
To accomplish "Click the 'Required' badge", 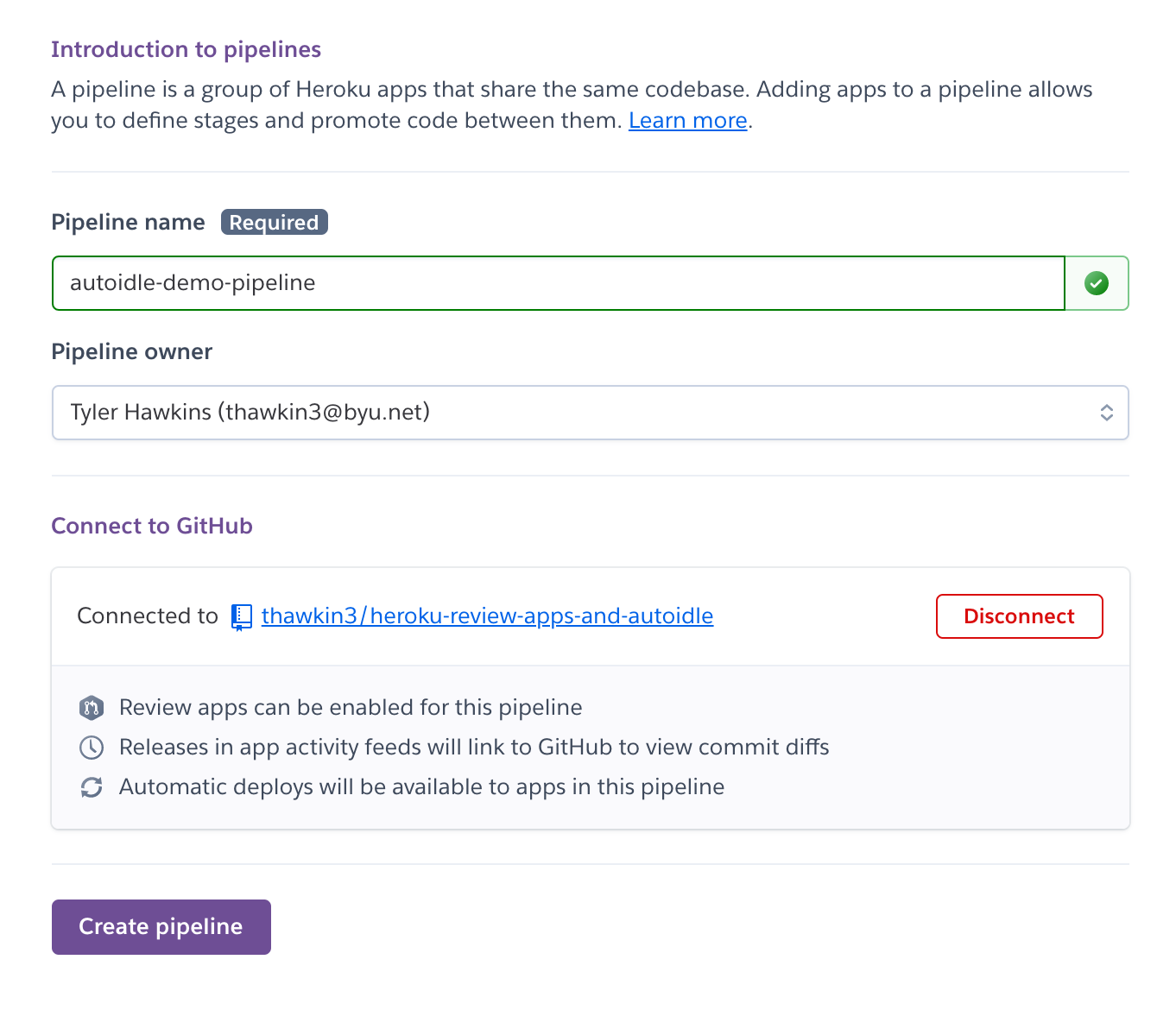I will pyautogui.click(x=274, y=223).
